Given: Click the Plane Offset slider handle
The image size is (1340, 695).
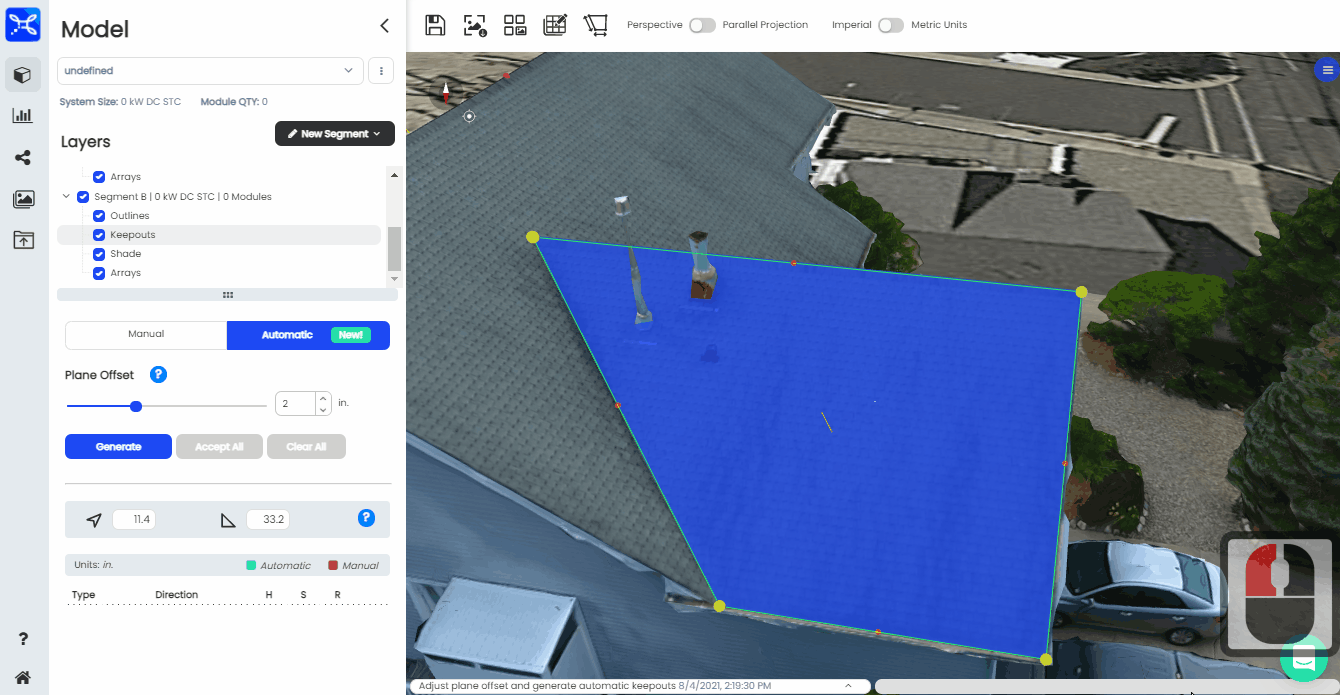Looking at the screenshot, I should point(136,406).
